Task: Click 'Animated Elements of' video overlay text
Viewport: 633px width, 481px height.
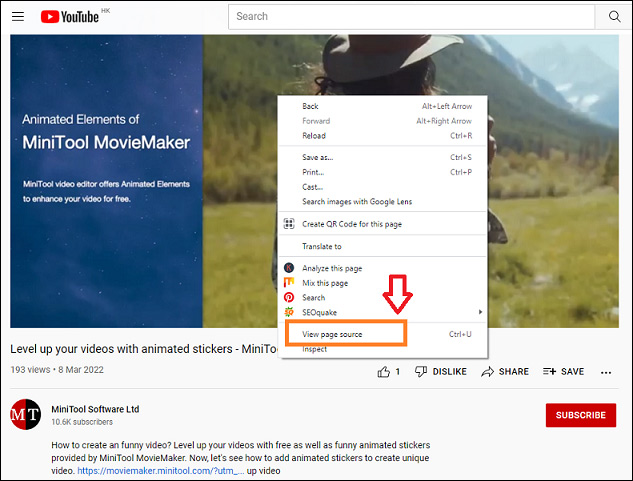Action: click(81, 120)
